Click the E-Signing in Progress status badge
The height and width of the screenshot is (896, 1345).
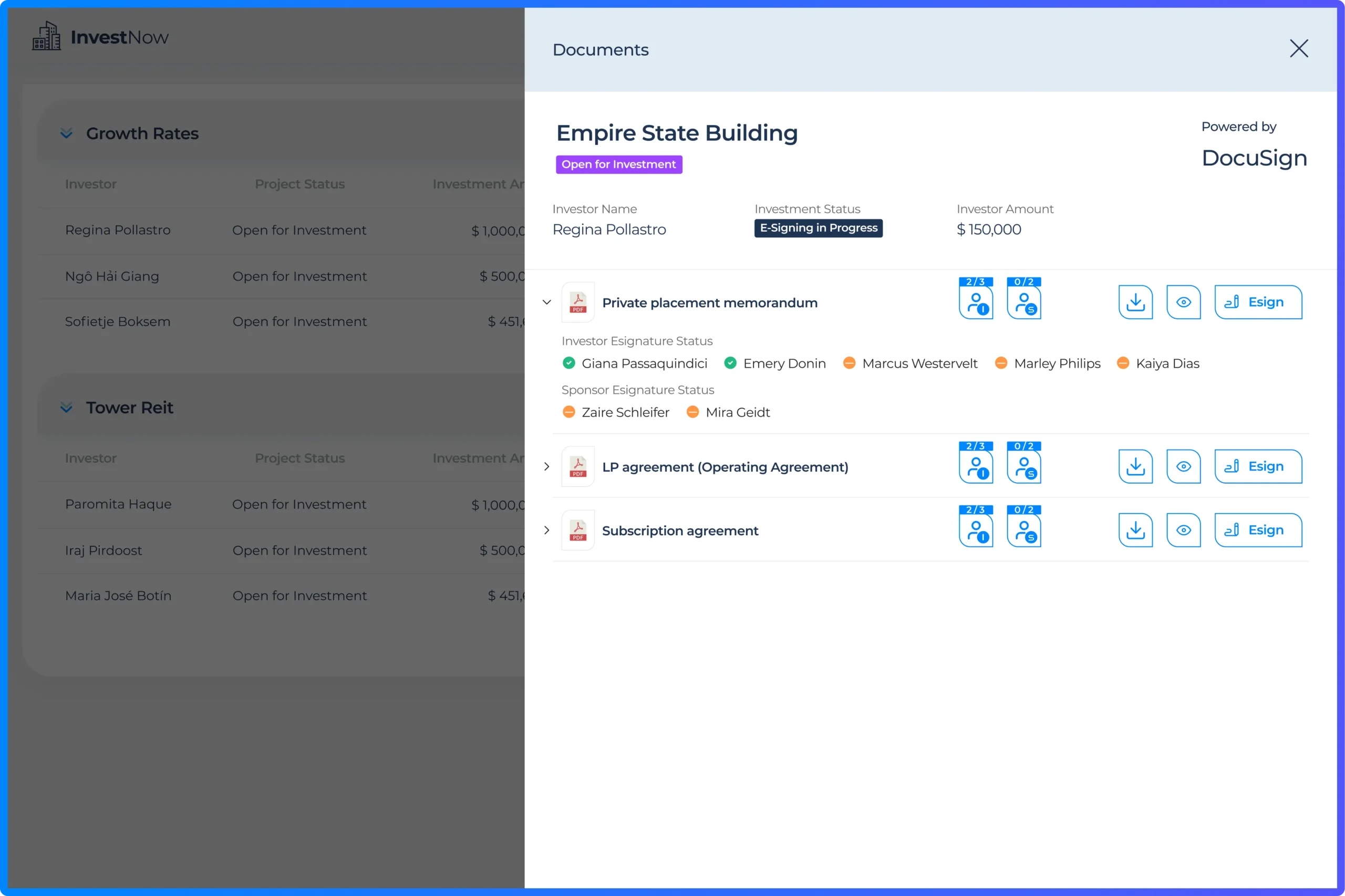point(818,228)
